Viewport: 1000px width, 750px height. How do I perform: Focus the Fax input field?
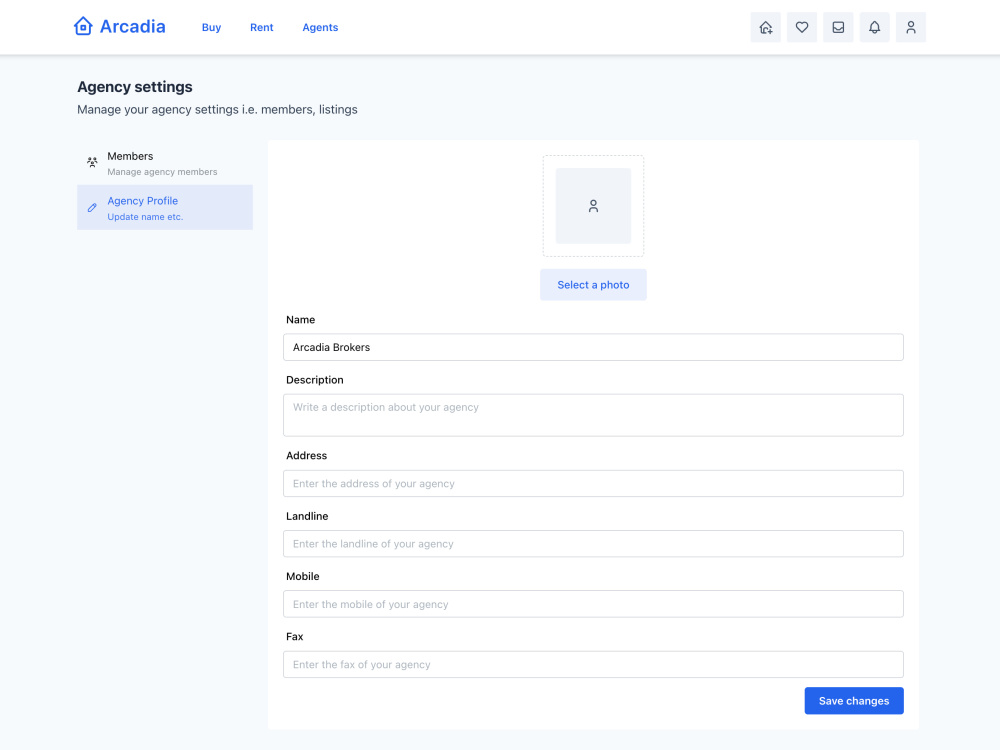point(593,665)
